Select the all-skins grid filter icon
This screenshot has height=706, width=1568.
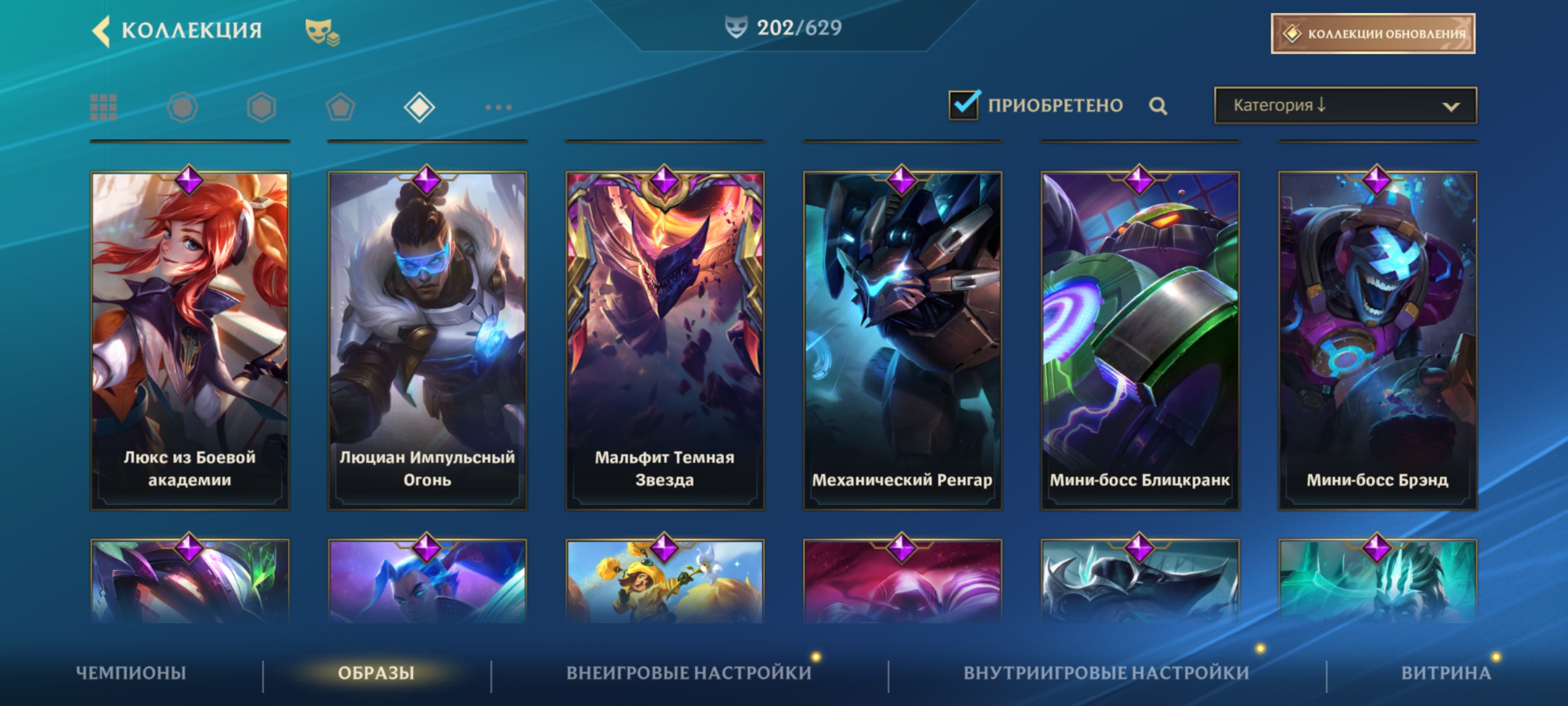coord(103,107)
